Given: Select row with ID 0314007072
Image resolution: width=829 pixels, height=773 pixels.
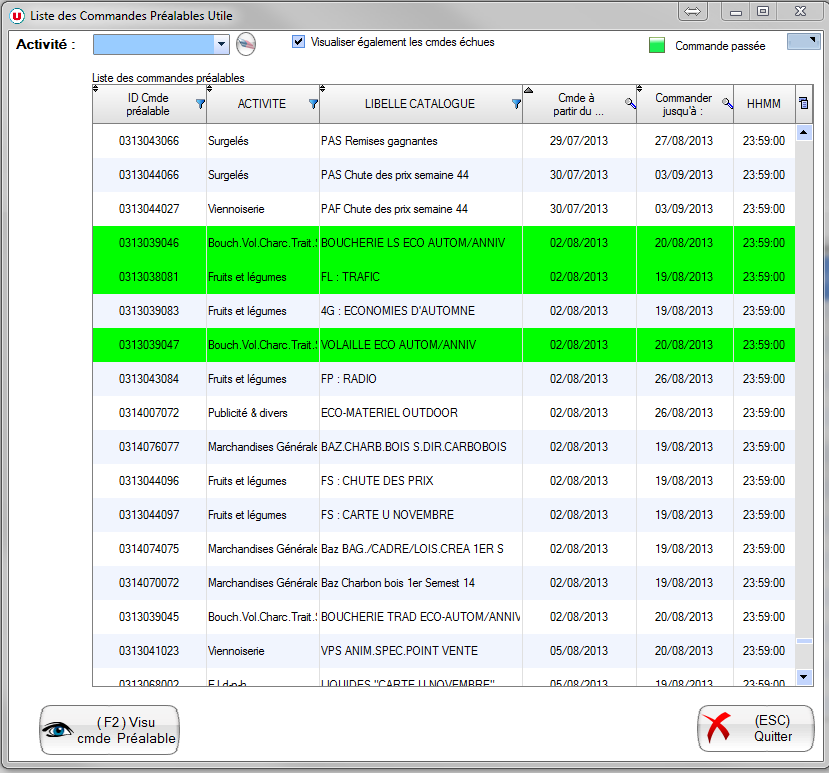Looking at the screenshot, I should point(149,413).
